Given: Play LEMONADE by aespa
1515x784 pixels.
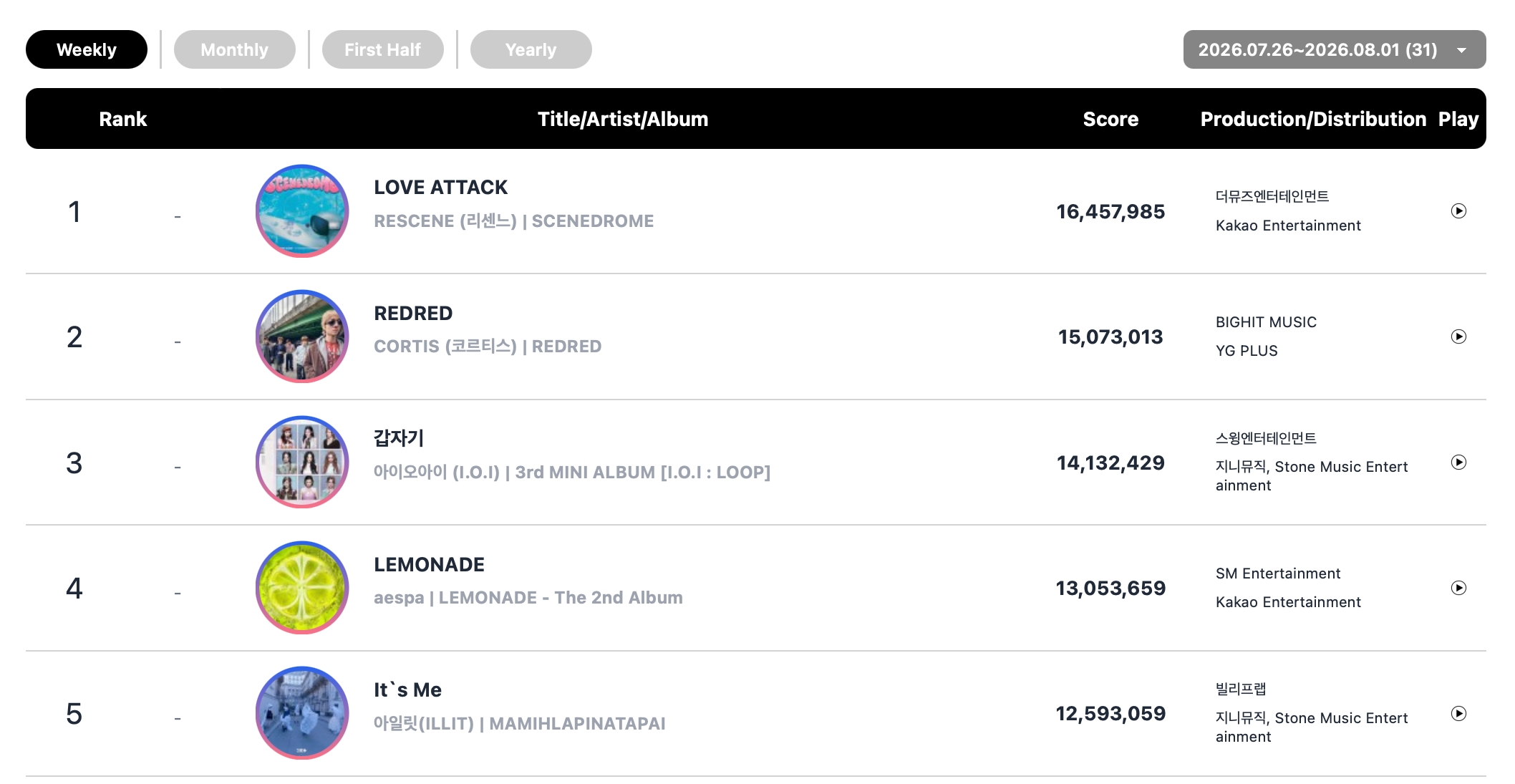Looking at the screenshot, I should coord(1458,588).
